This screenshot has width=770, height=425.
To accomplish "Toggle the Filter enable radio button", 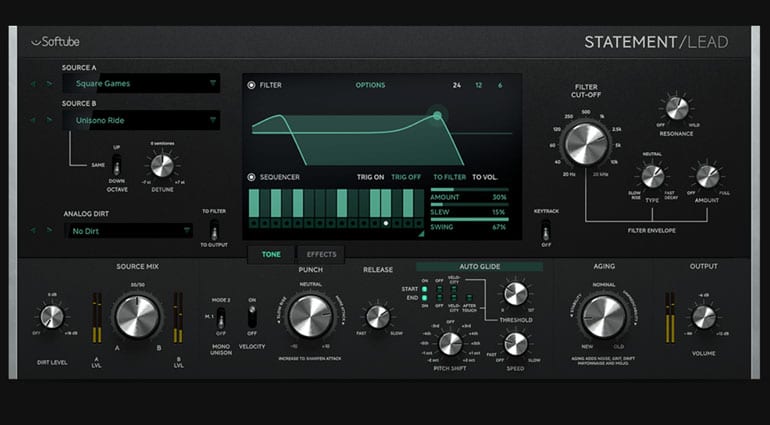I will pyautogui.click(x=252, y=85).
